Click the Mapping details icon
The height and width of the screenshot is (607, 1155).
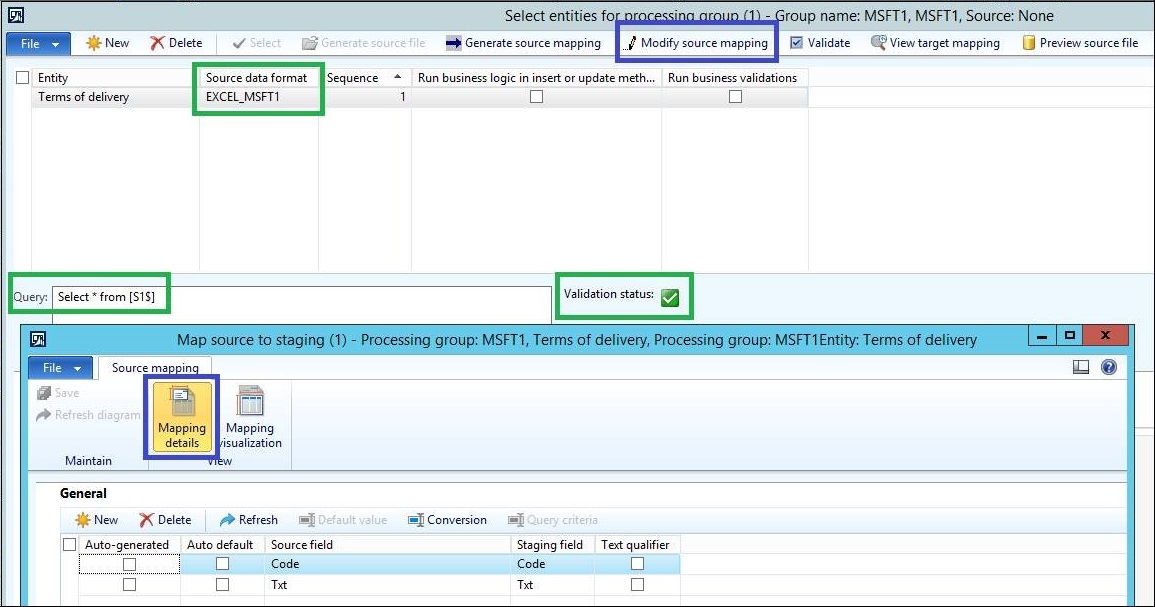pos(182,417)
